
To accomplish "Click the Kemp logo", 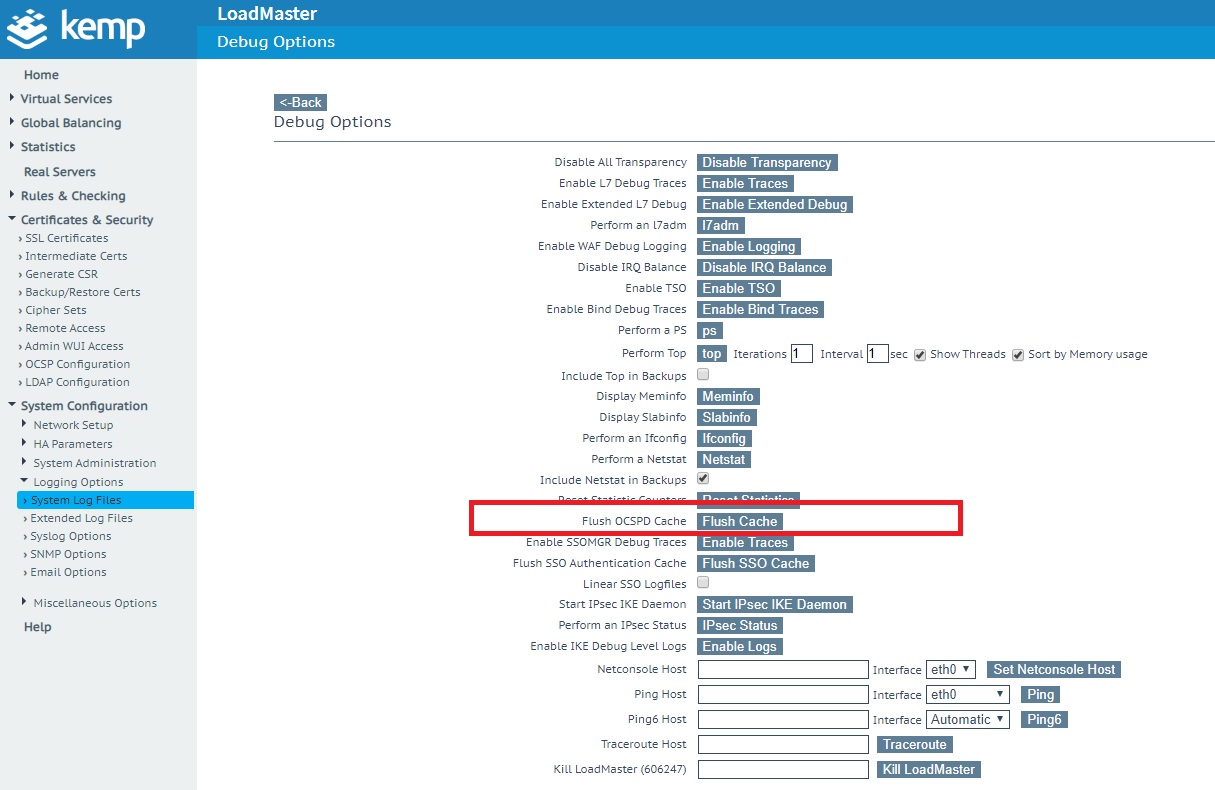I will point(76,29).
